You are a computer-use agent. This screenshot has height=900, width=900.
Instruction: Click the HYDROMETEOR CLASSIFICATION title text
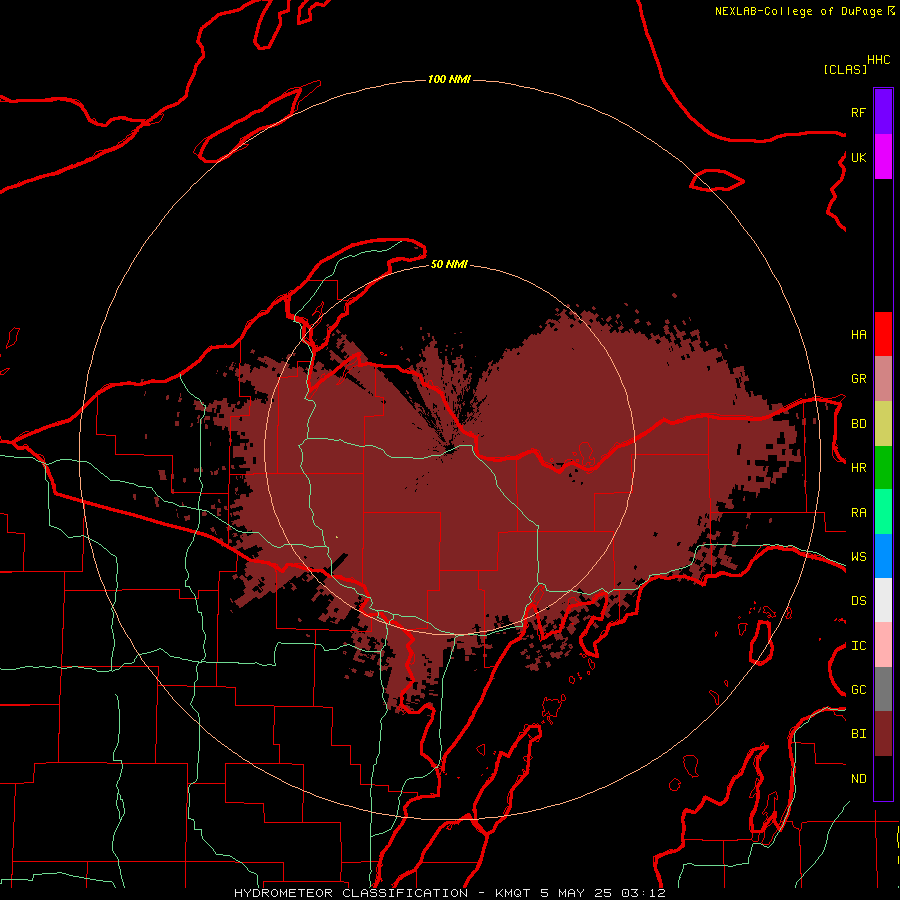coord(351,893)
